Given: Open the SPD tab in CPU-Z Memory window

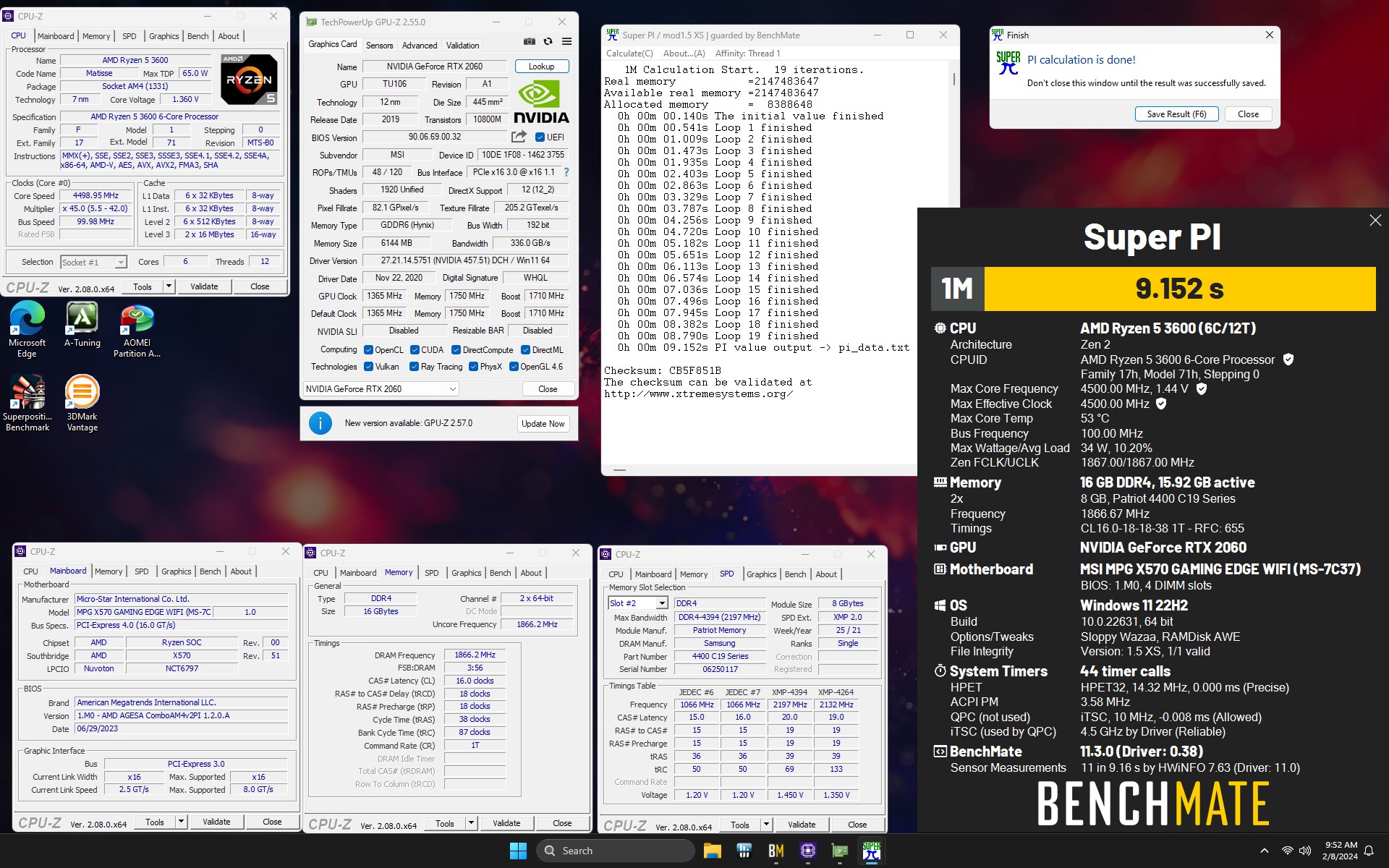Looking at the screenshot, I should [x=431, y=573].
